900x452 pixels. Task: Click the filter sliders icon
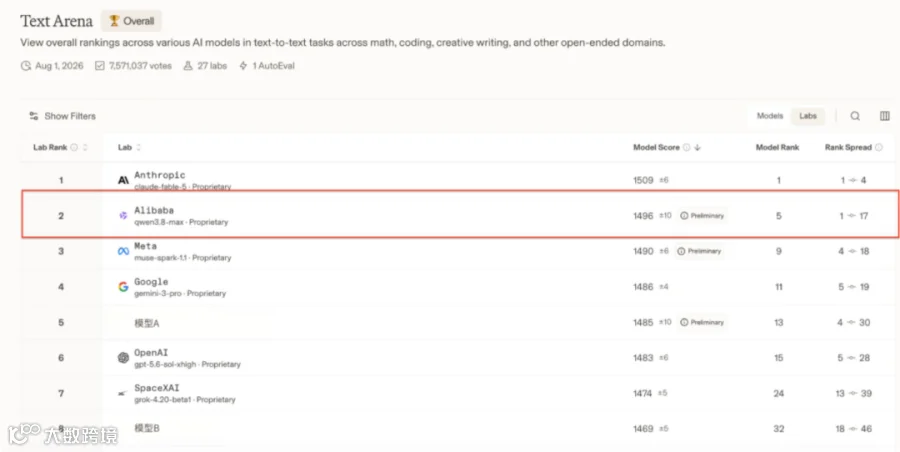tap(34, 116)
